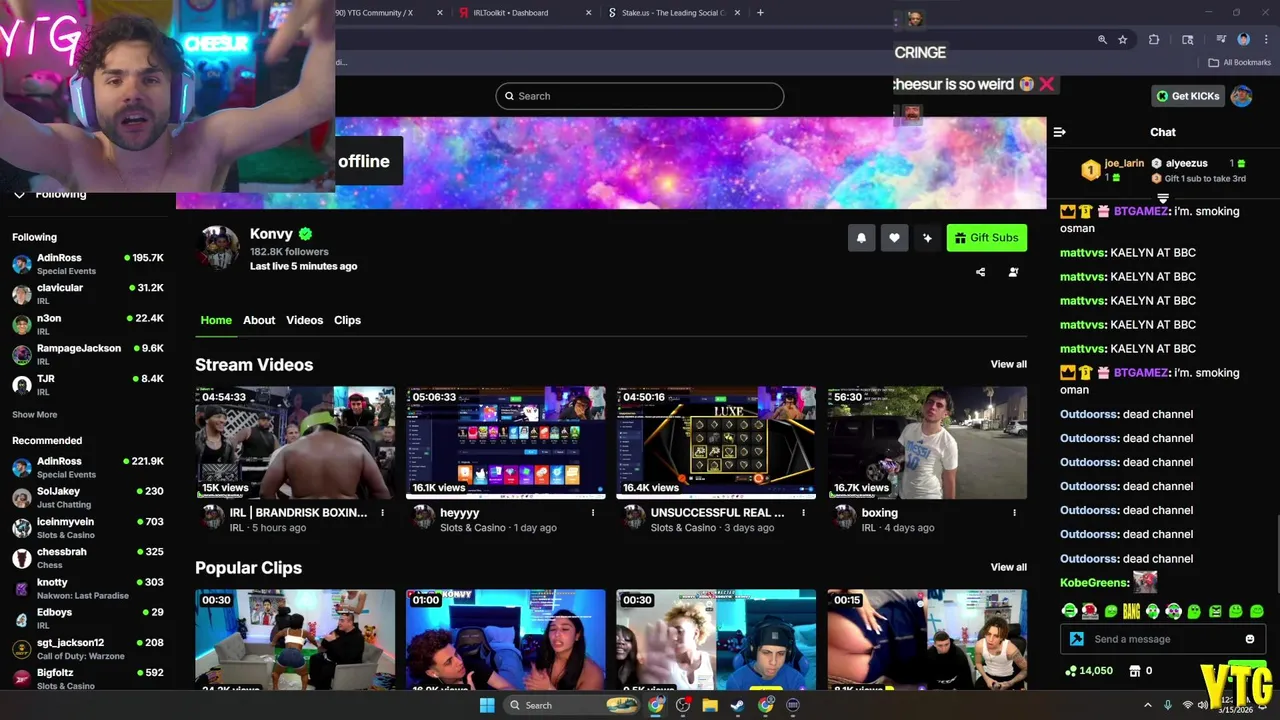View all Popular Clips
Viewport: 1280px width, 720px height.
coord(1008,567)
